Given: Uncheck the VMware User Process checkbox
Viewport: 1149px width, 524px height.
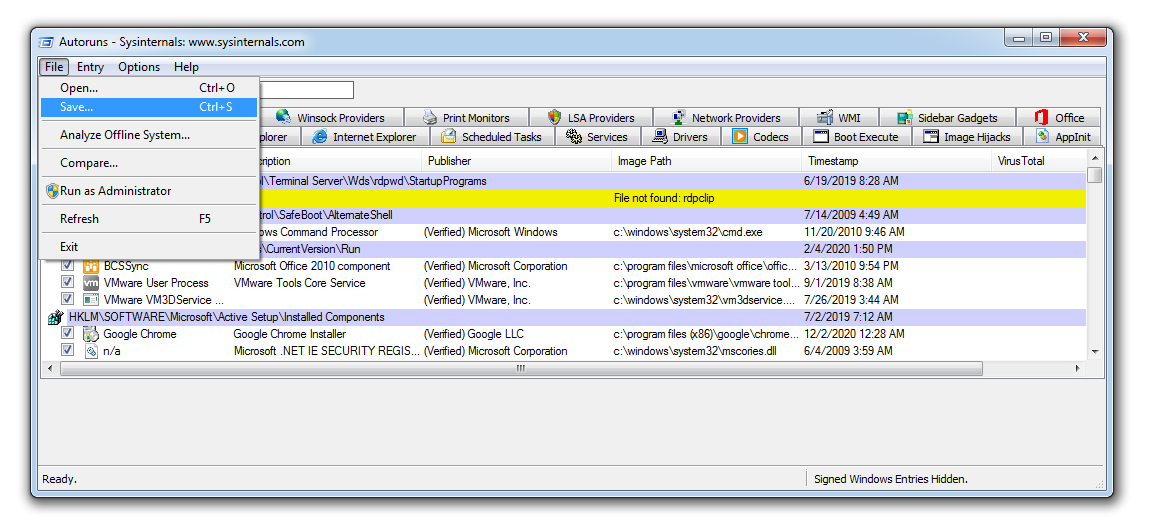Looking at the screenshot, I should [67, 282].
